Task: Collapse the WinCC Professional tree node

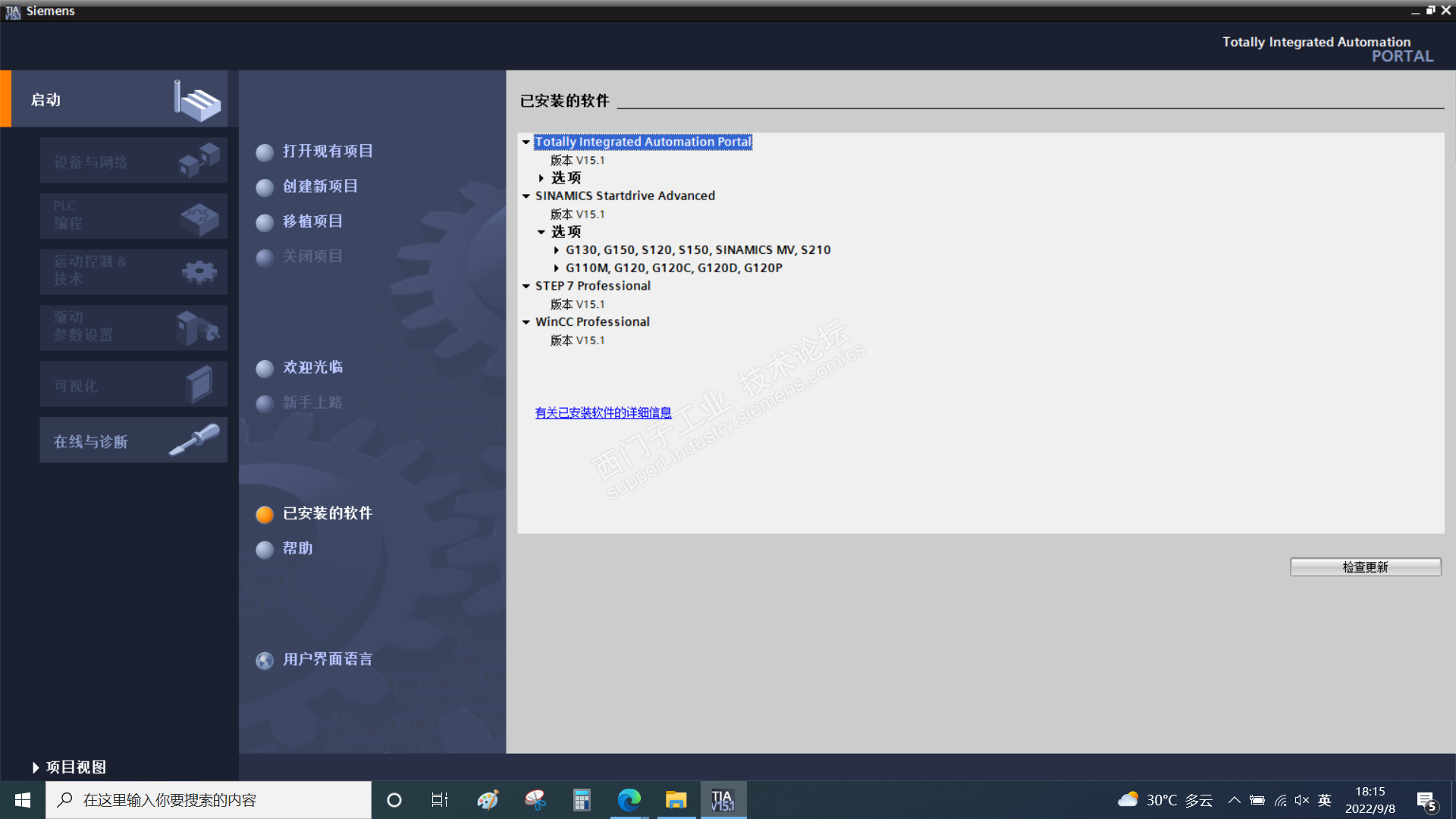Action: pyautogui.click(x=526, y=322)
